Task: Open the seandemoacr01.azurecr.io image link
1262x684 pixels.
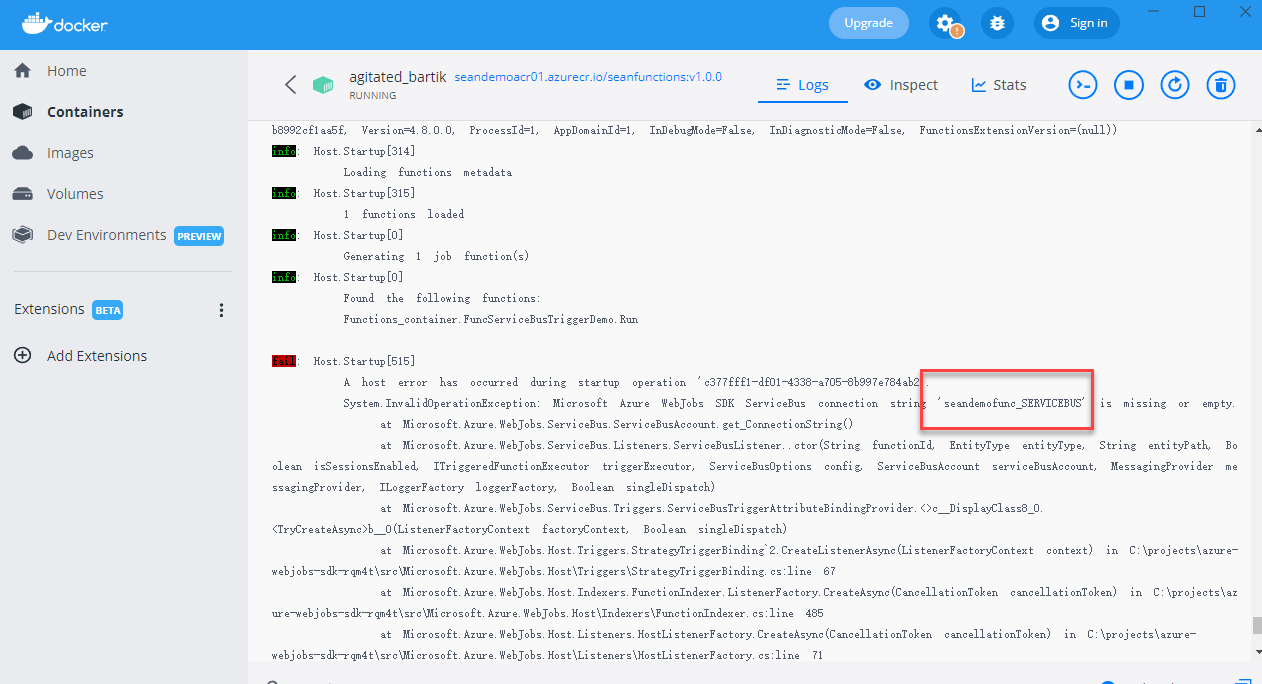Action: click(588, 77)
